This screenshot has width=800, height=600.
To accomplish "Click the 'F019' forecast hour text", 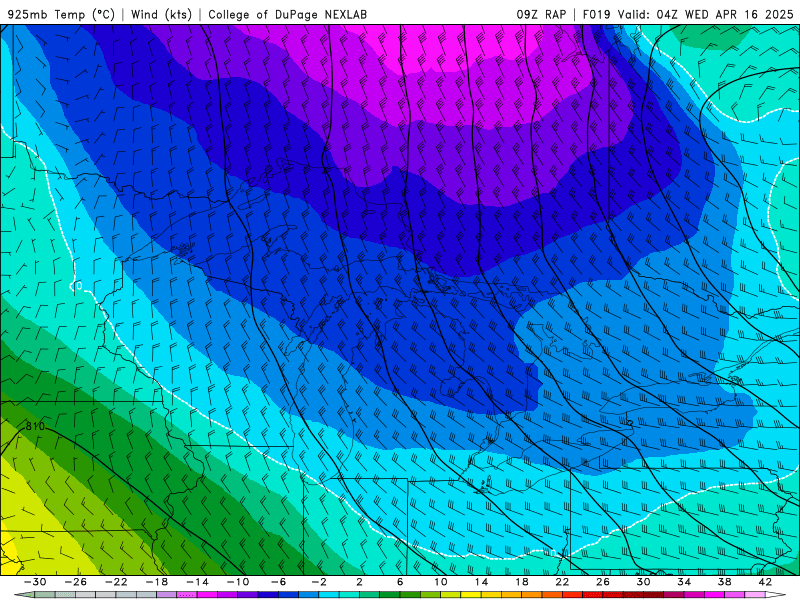I will [x=596, y=14].
